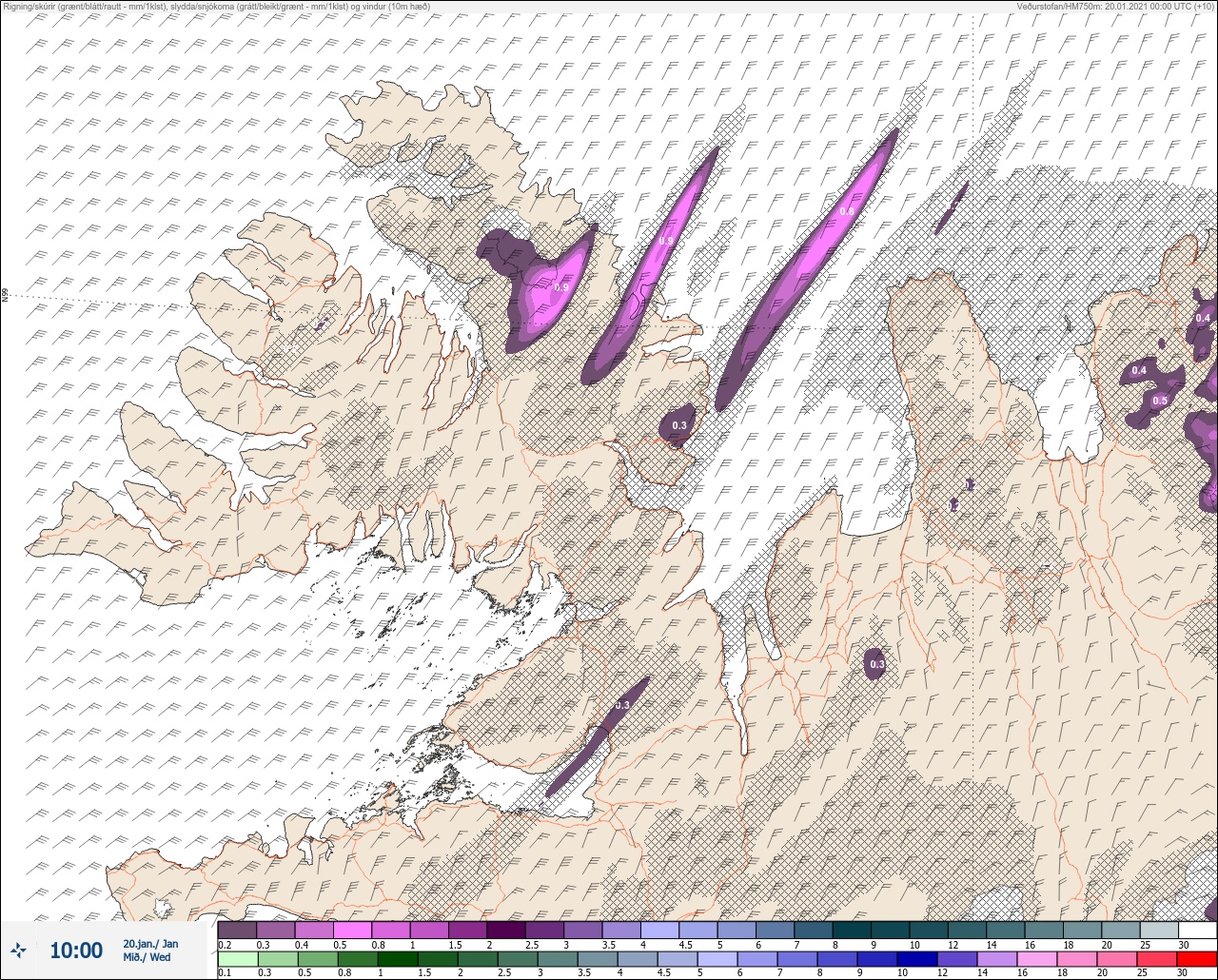
Task: Click the weekday text 'Mið./ Wed'
Action: (147, 957)
